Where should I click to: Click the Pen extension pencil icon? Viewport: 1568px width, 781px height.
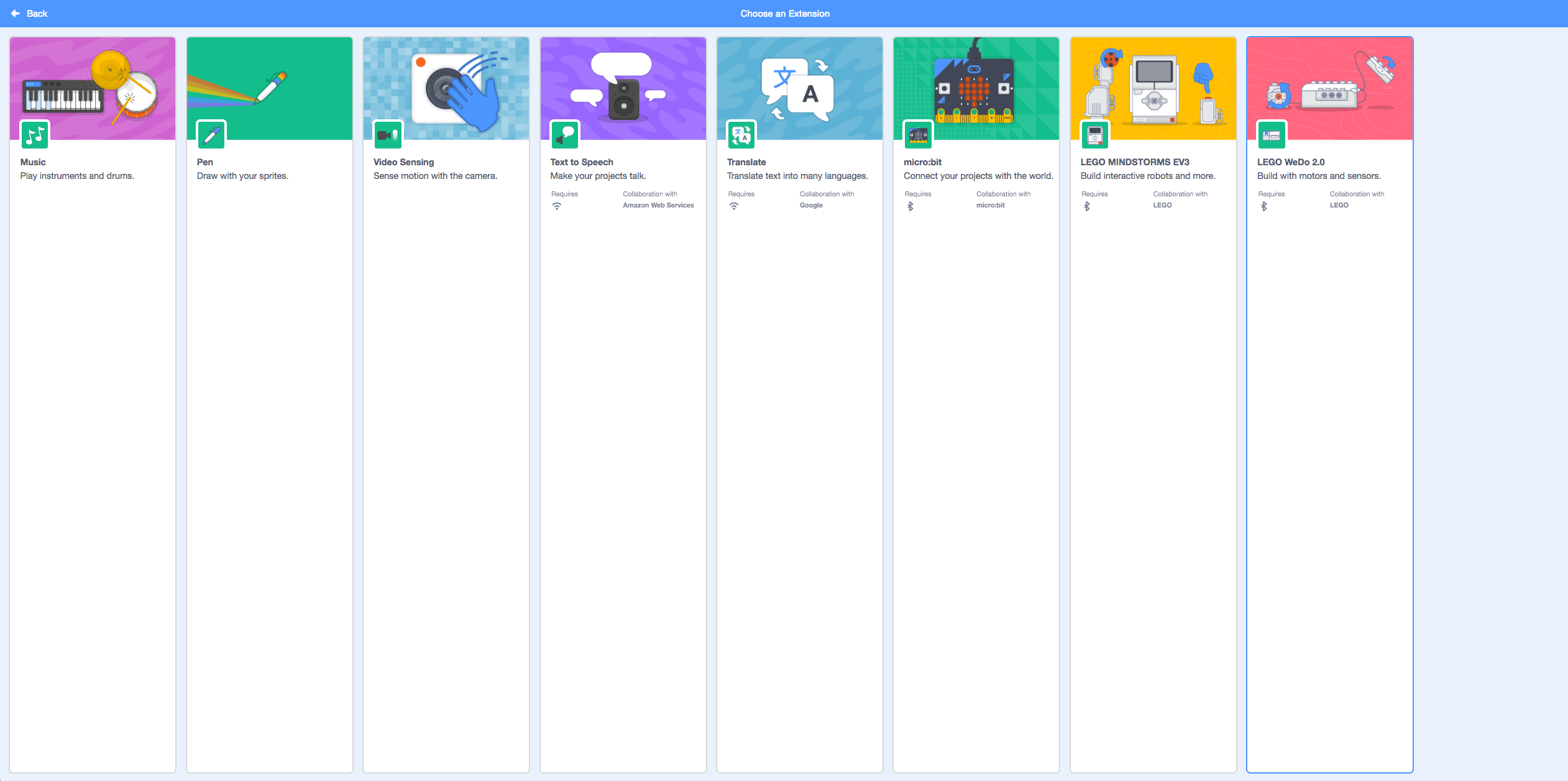pos(211,135)
